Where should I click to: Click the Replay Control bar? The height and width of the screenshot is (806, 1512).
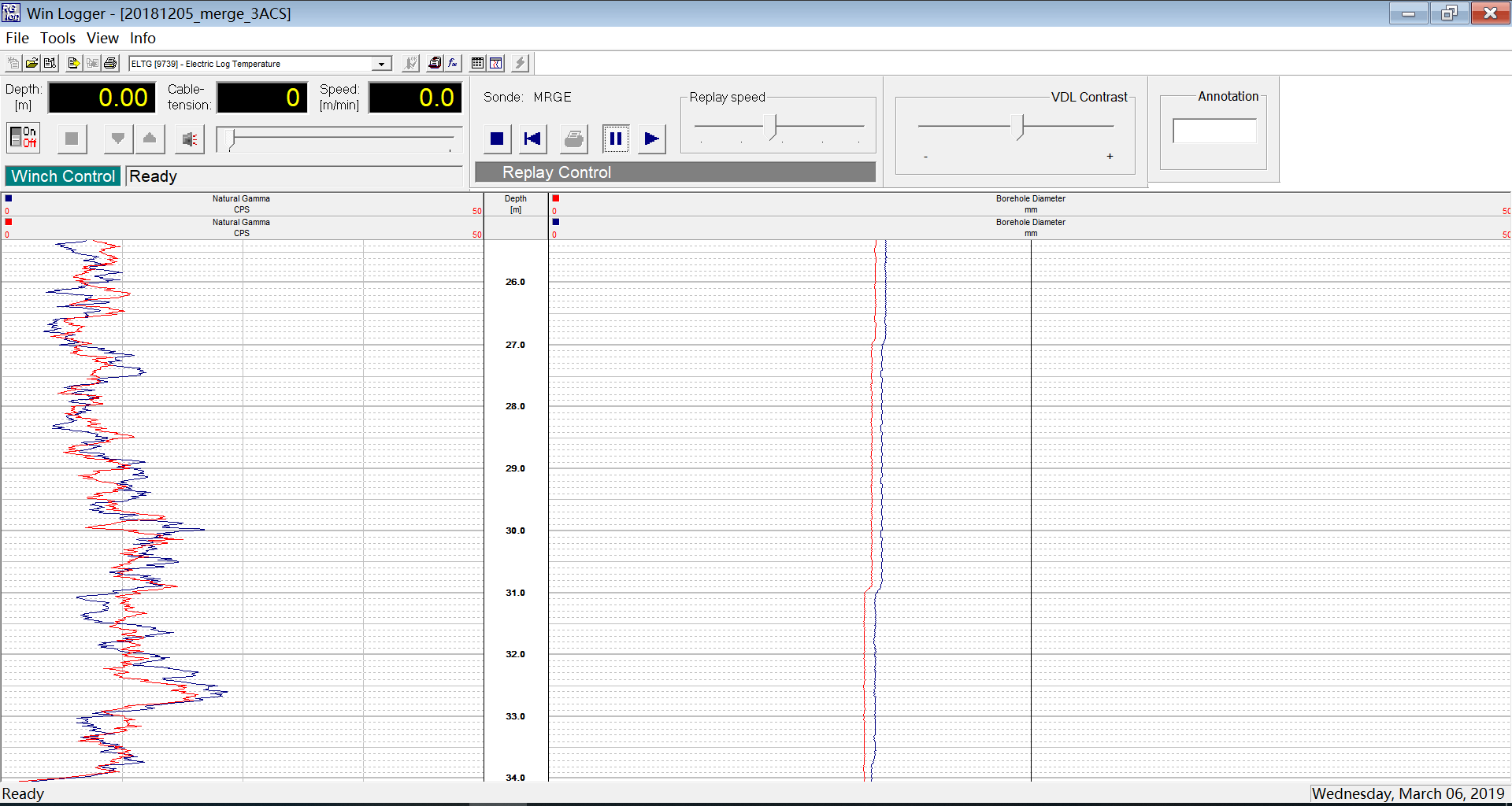tap(675, 172)
